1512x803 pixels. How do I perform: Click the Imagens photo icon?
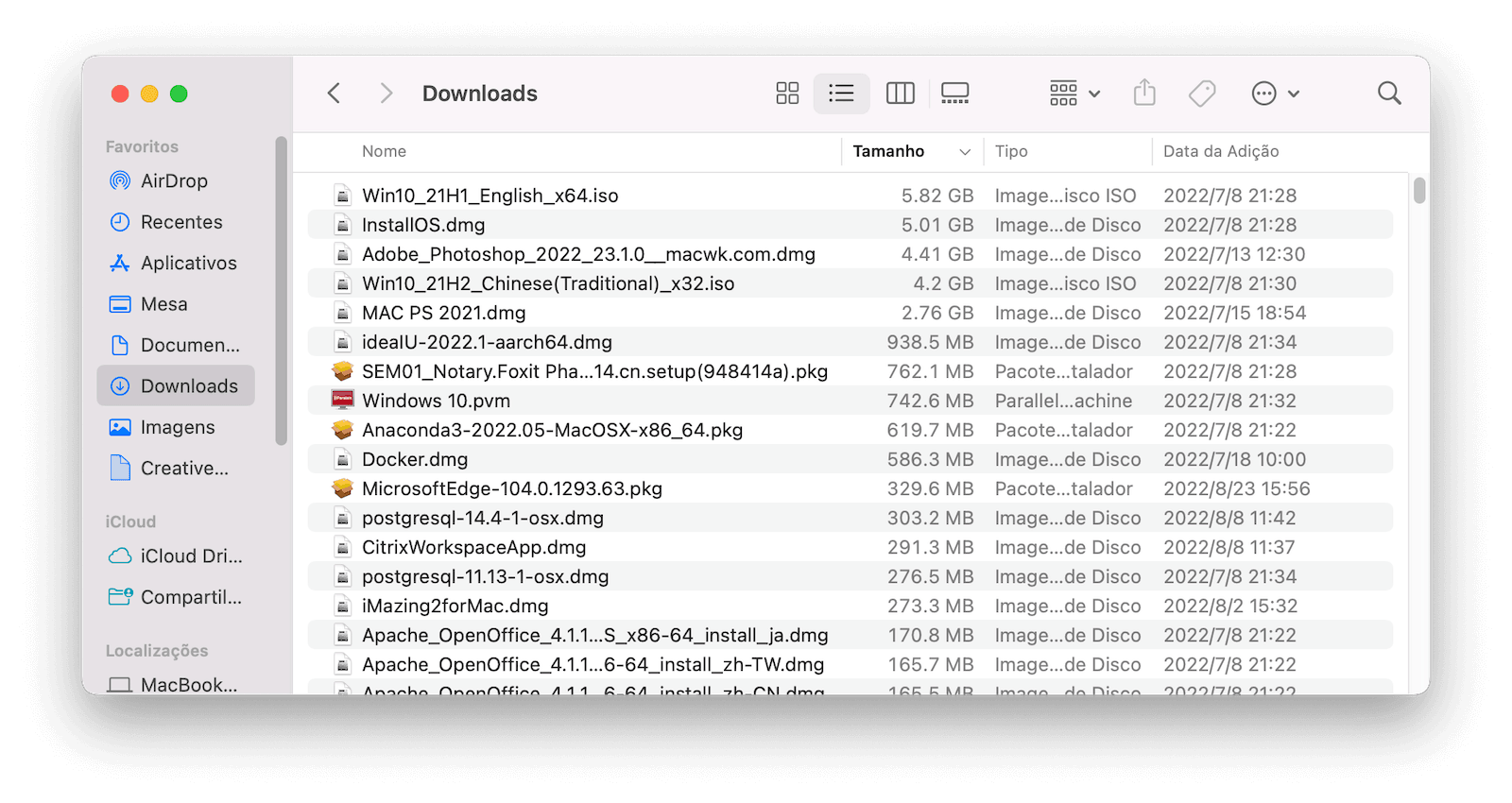point(120,427)
